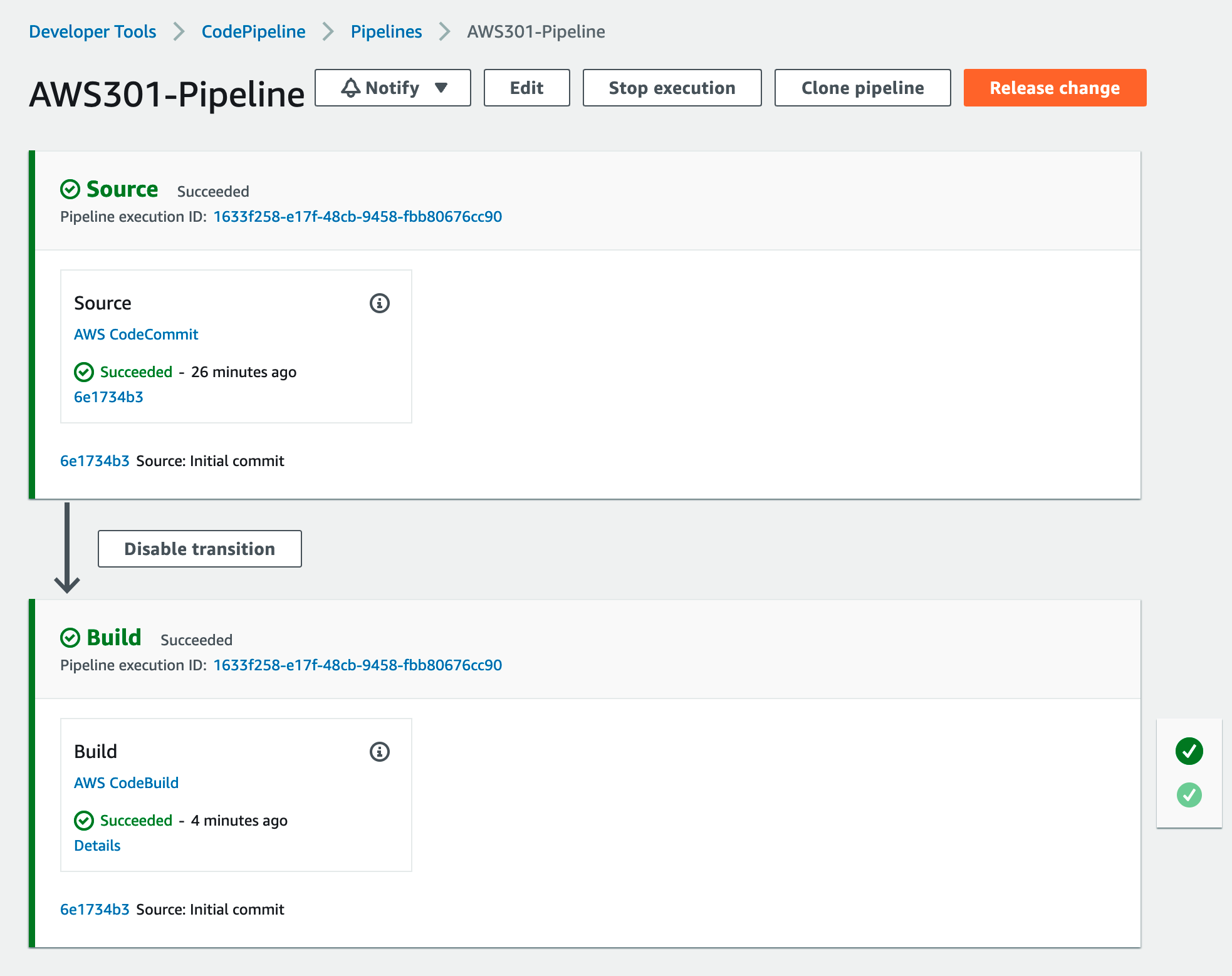Click the '4 minutes ago' timestamp
The width and height of the screenshot is (1232, 976).
[x=239, y=821]
